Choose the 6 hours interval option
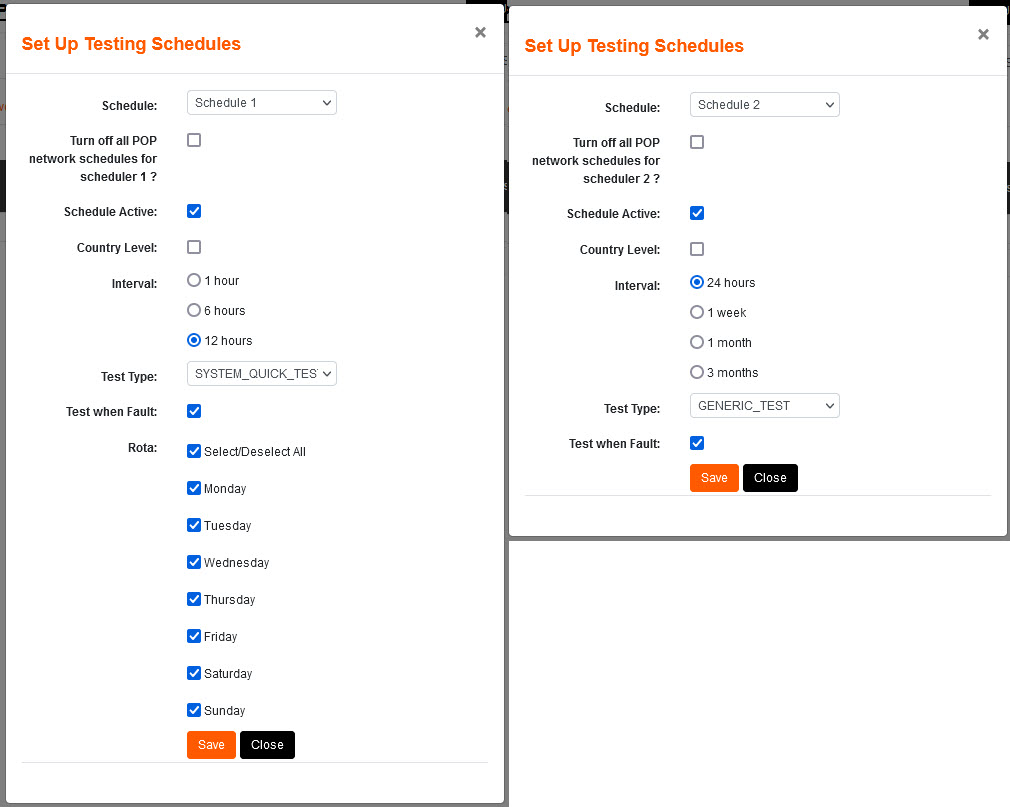Screen dimensions: 1010x807 (x=195, y=311)
